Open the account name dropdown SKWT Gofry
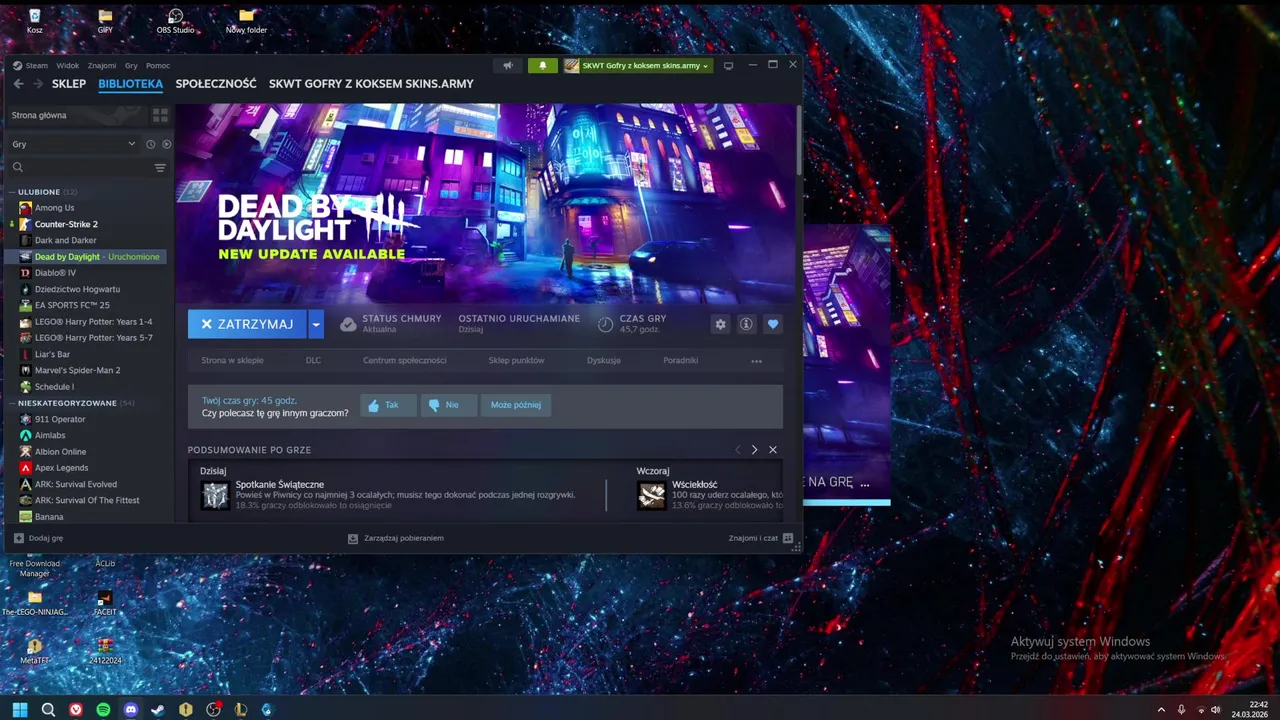Screen dimensions: 1280x720 [x=636, y=65]
